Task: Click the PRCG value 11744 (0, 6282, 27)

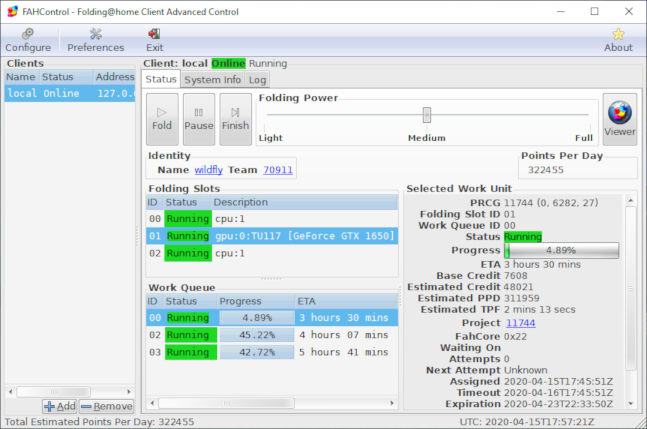Action: click(x=551, y=203)
